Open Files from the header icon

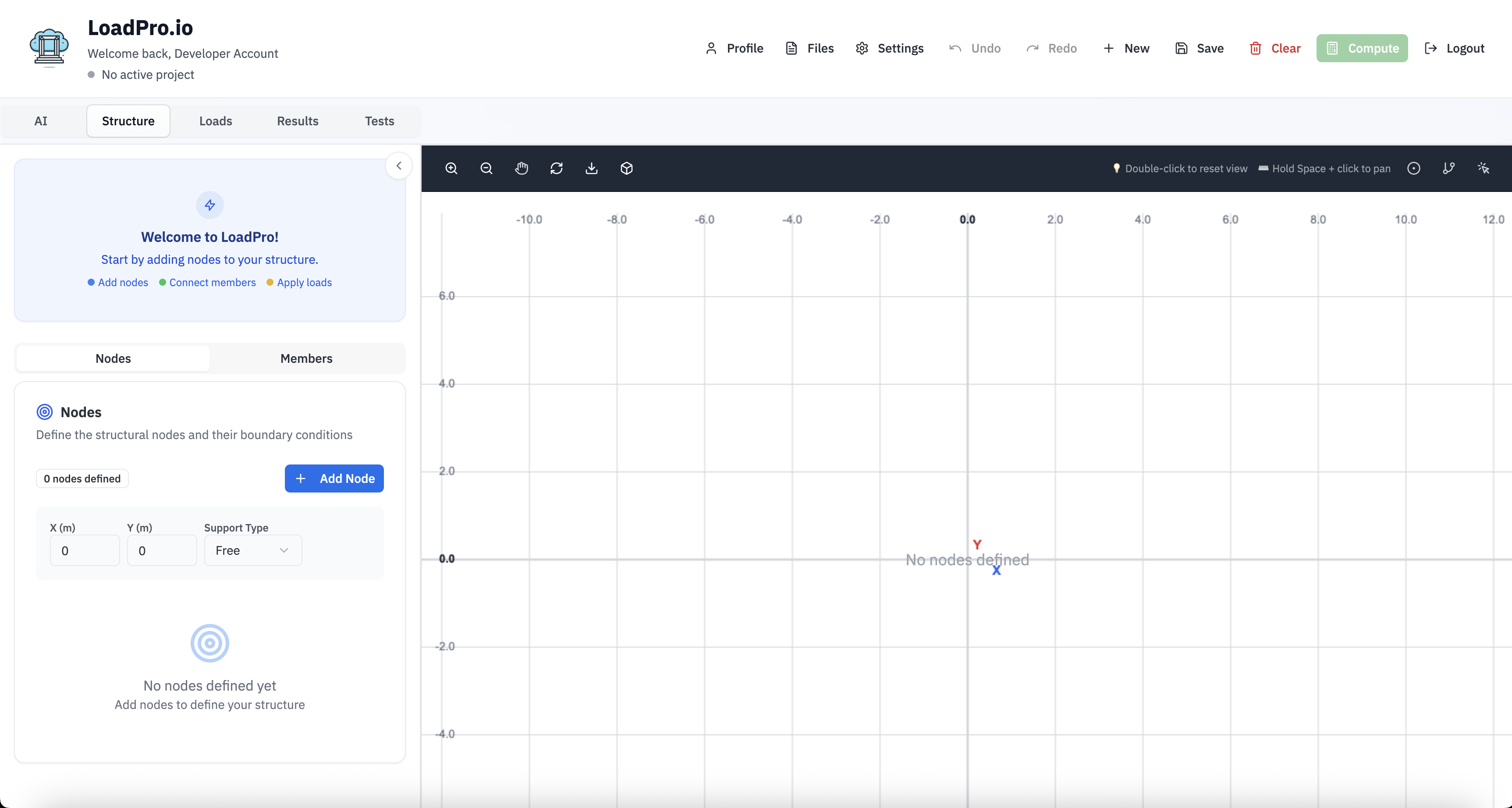tap(792, 48)
